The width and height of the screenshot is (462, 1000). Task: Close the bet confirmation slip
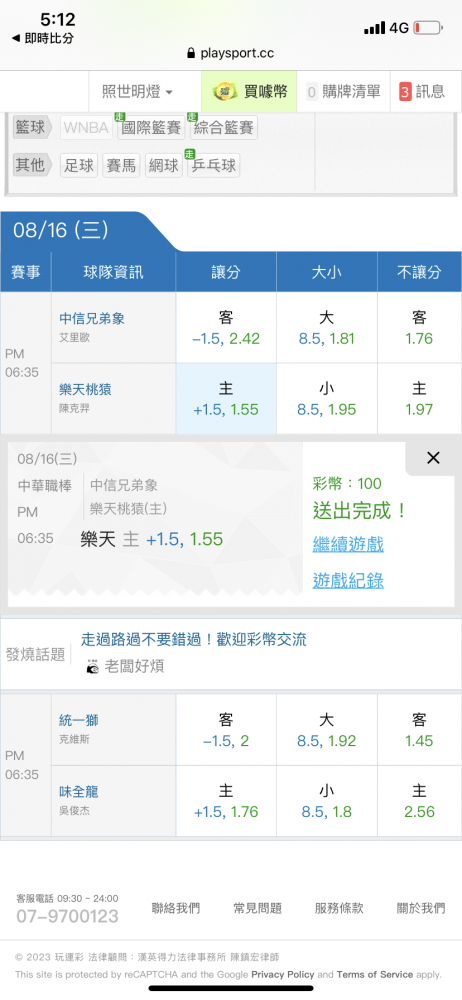tap(433, 457)
